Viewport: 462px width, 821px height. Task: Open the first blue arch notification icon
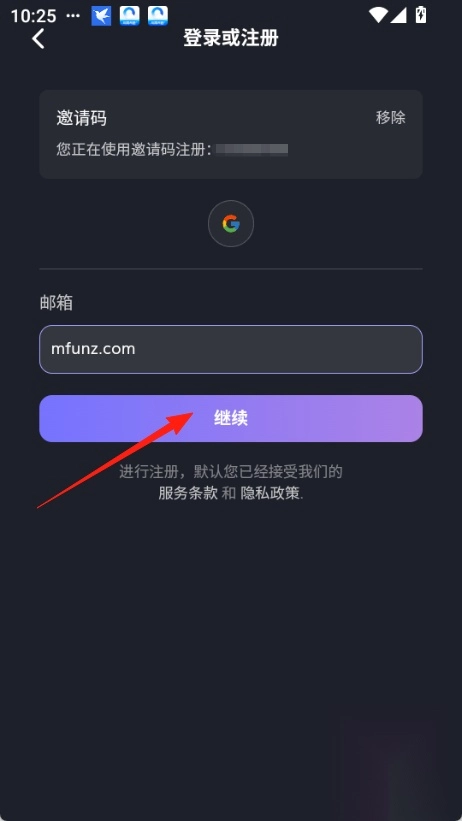(x=129, y=16)
